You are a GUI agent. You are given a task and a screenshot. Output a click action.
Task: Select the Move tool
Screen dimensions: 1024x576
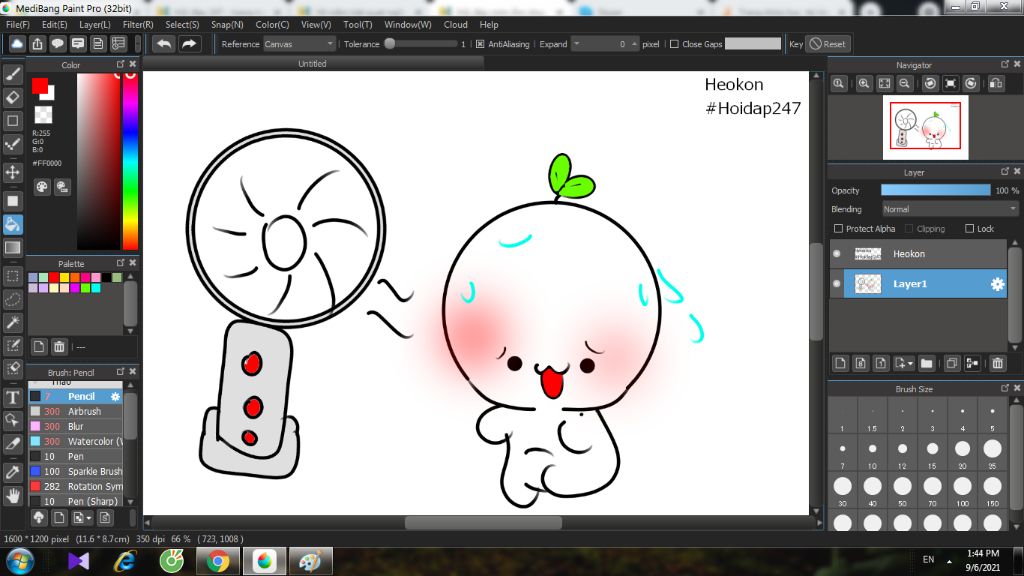(x=12, y=172)
